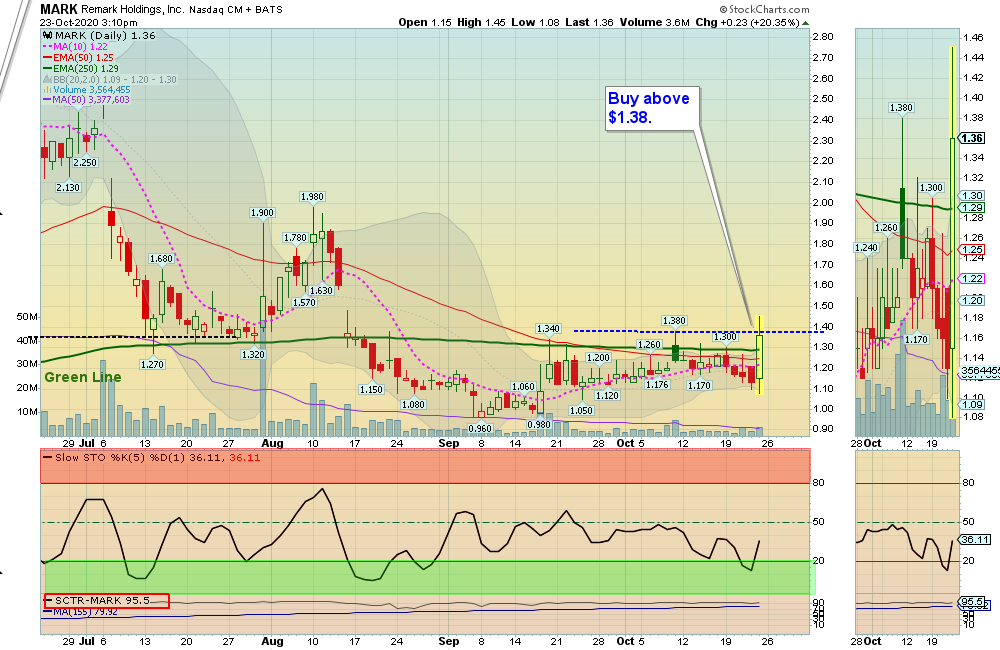Click the 1.080 low price label

tap(413, 404)
